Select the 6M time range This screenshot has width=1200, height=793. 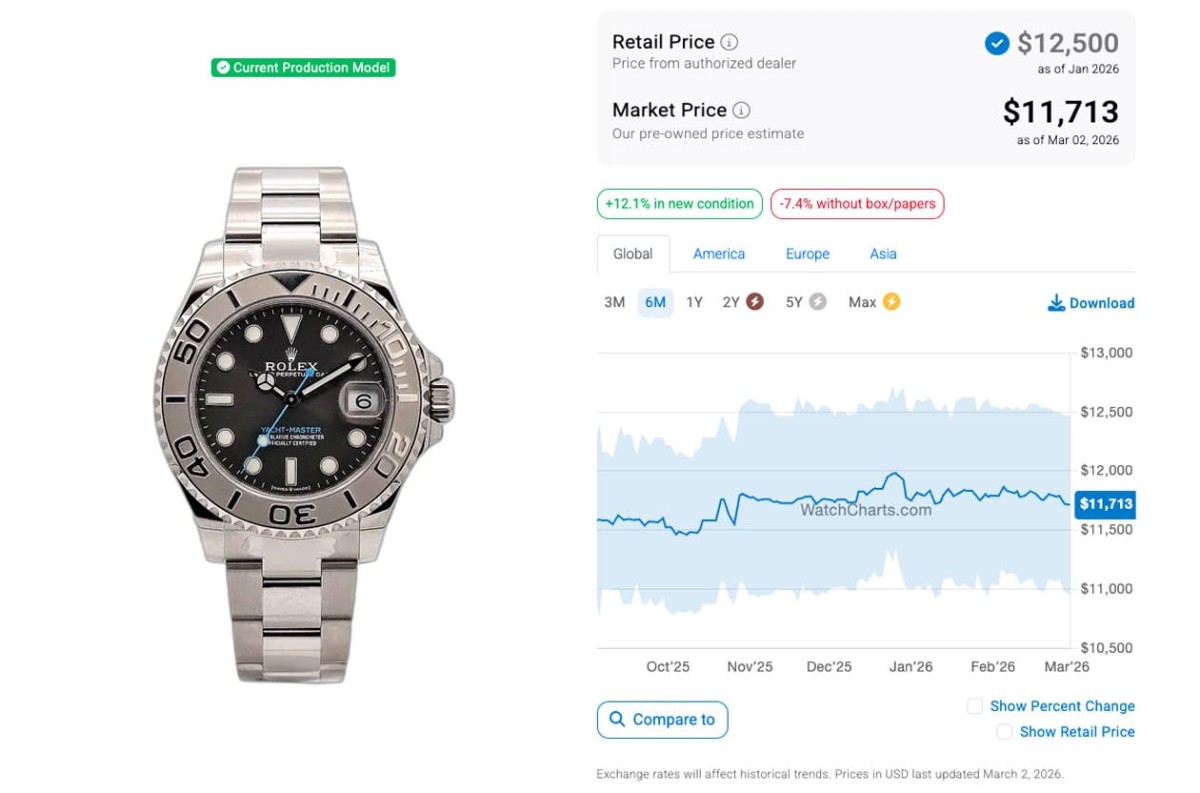(x=655, y=302)
